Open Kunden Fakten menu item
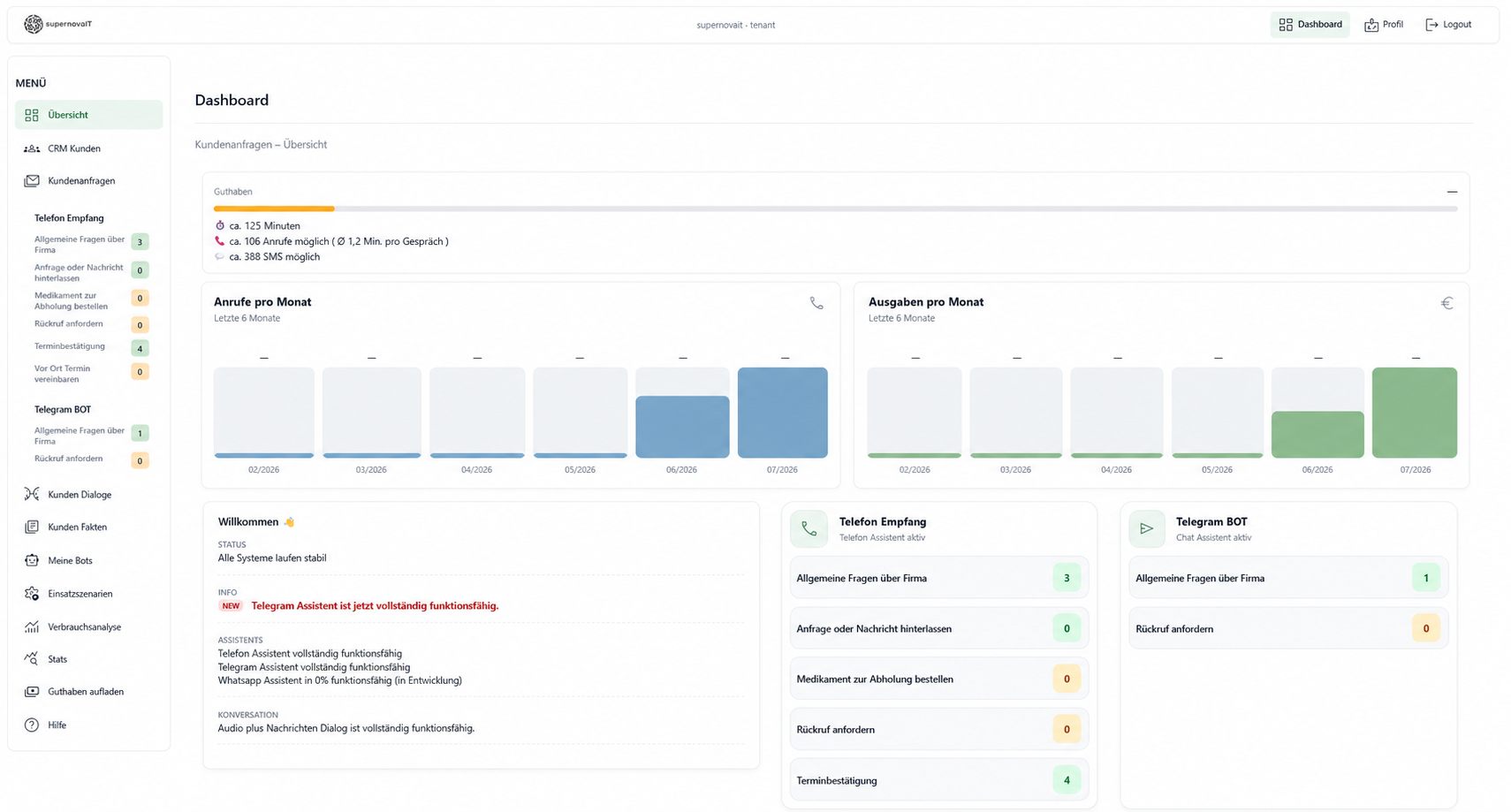Screen dimensions: 1511x812 click(x=88, y=527)
